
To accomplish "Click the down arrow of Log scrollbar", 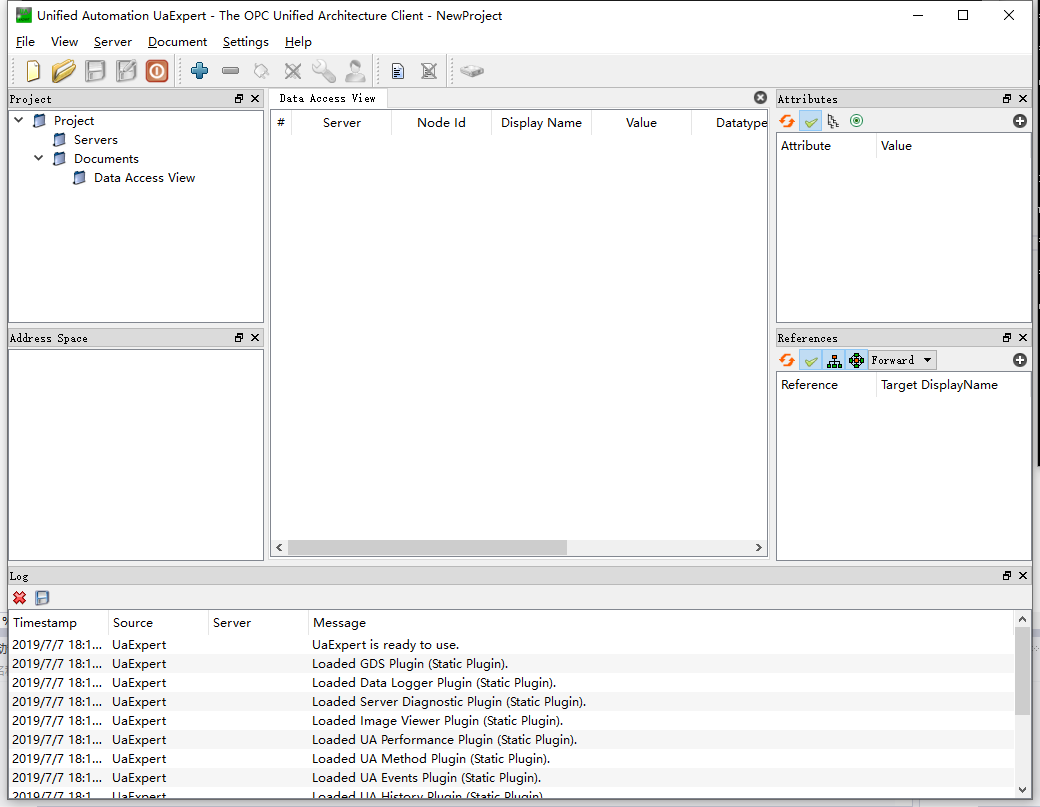I will coord(1022,790).
